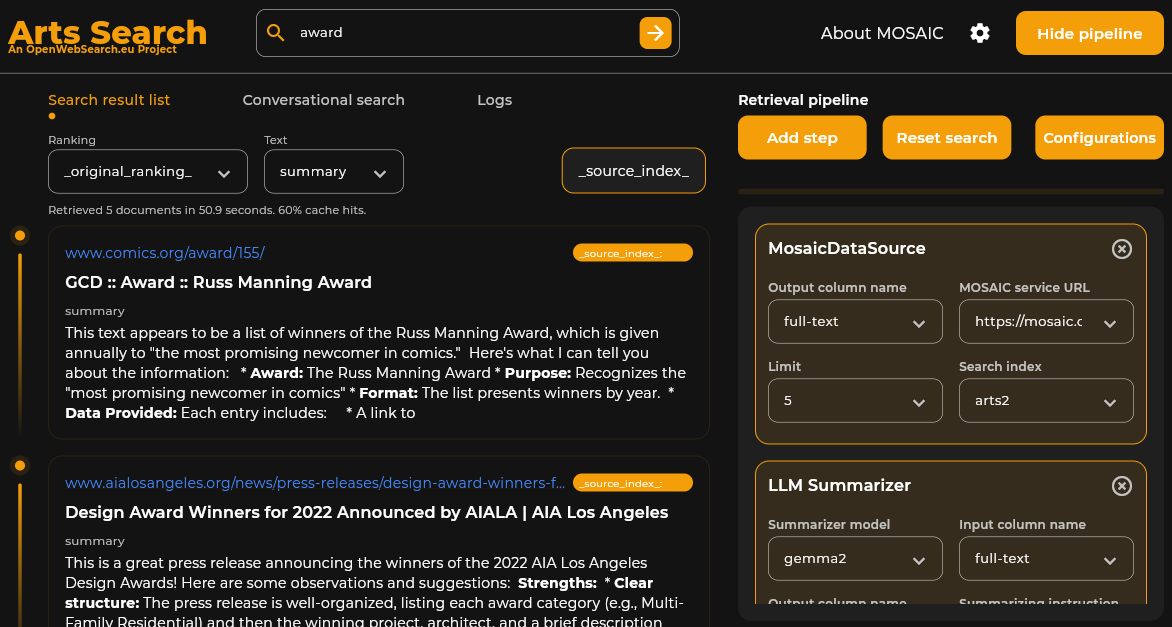
Task: Open the Summarizer model dropdown showing gemma2
Action: (855, 558)
